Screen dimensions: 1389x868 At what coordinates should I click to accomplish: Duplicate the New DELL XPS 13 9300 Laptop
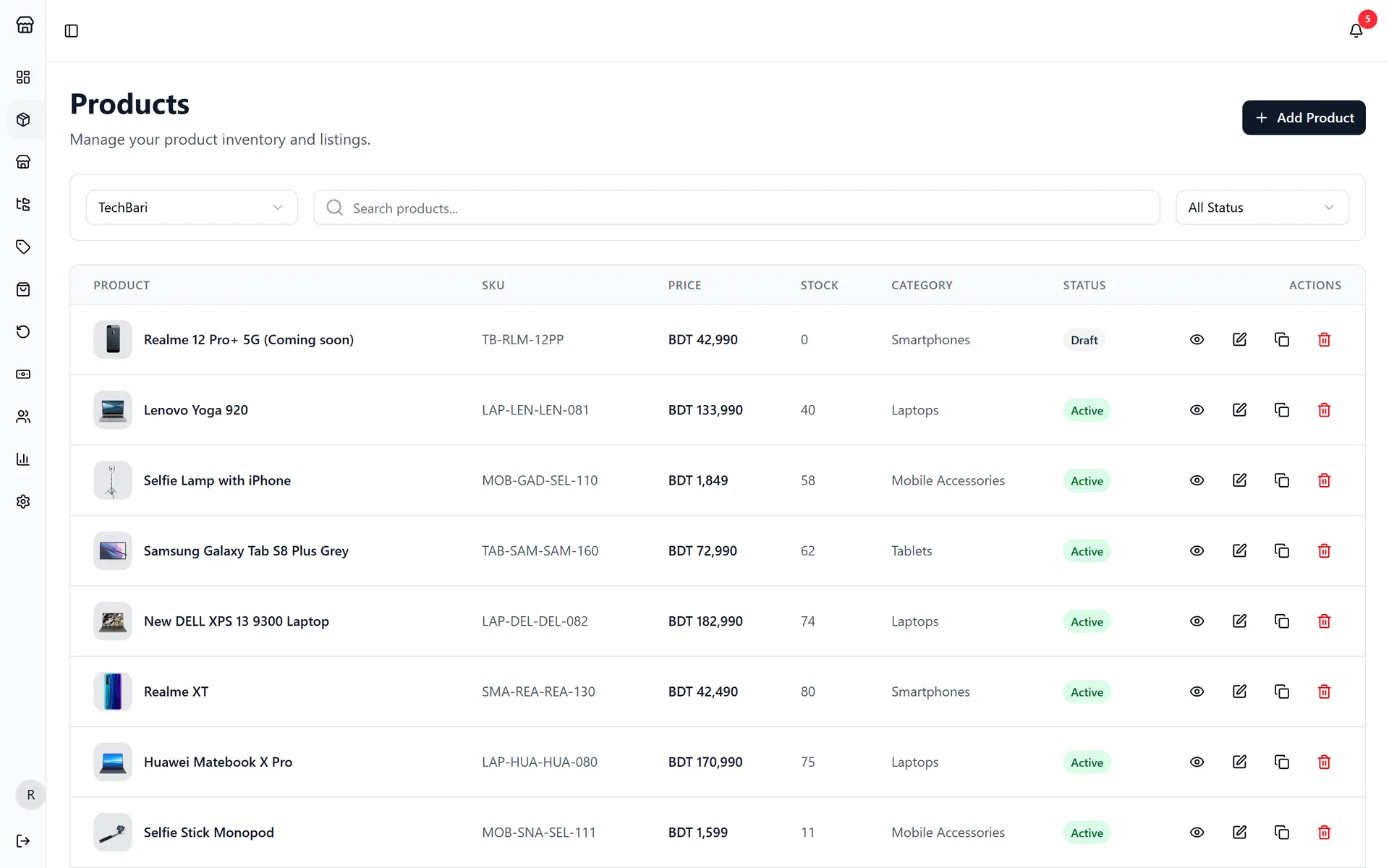1282,621
